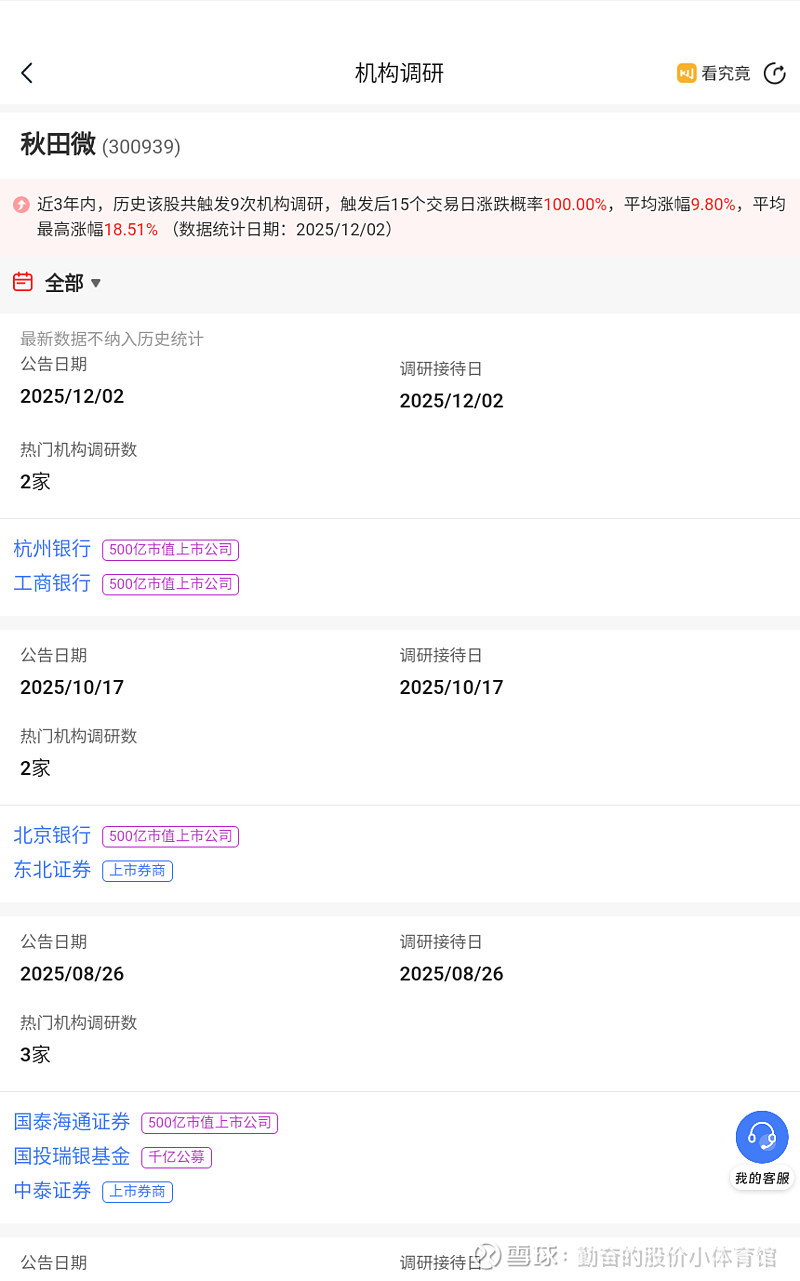Tap the red trend arrow statistics icon
Image resolution: width=800 pixels, height=1281 pixels.
coord(21,204)
